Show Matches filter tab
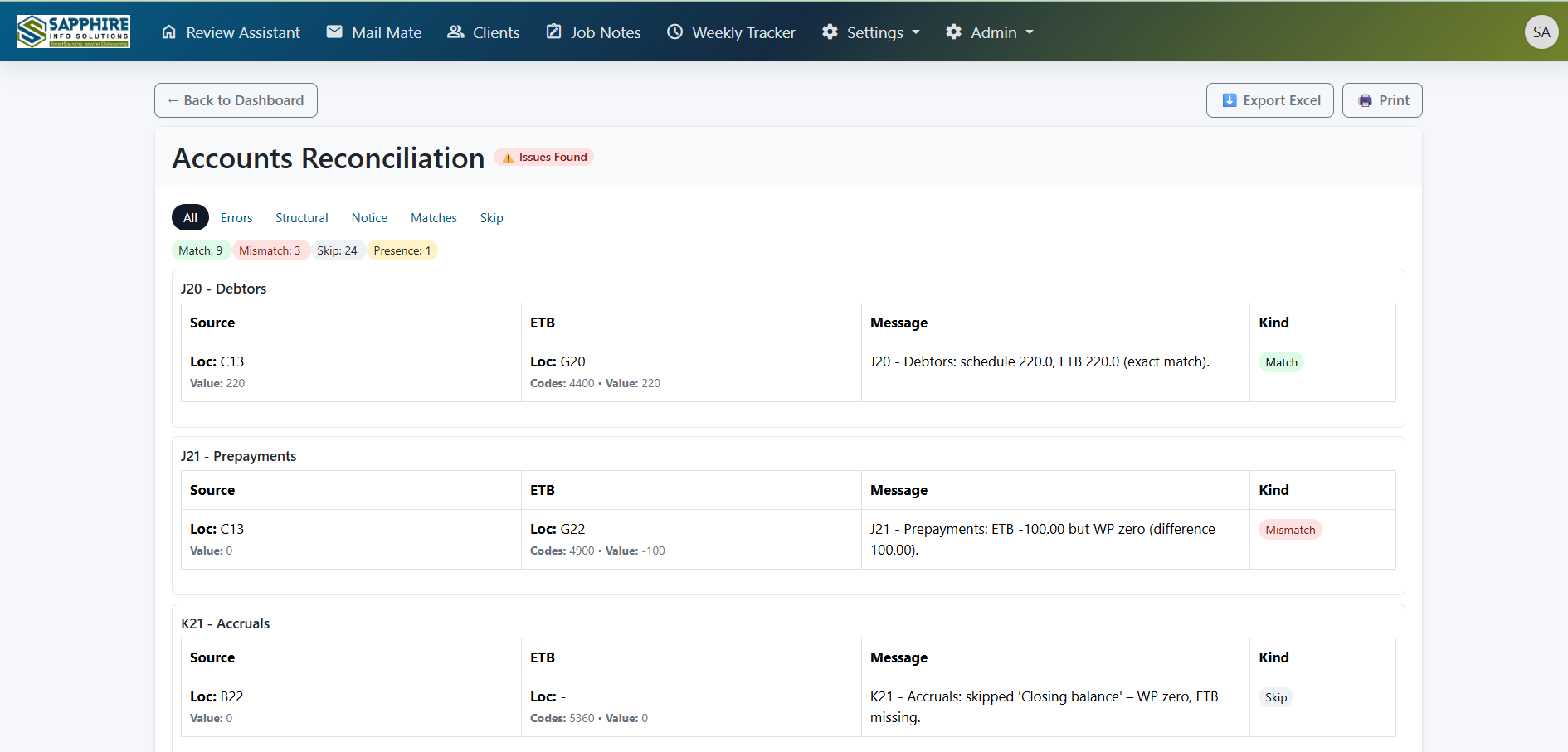Image resolution: width=1568 pixels, height=752 pixels. pos(434,217)
